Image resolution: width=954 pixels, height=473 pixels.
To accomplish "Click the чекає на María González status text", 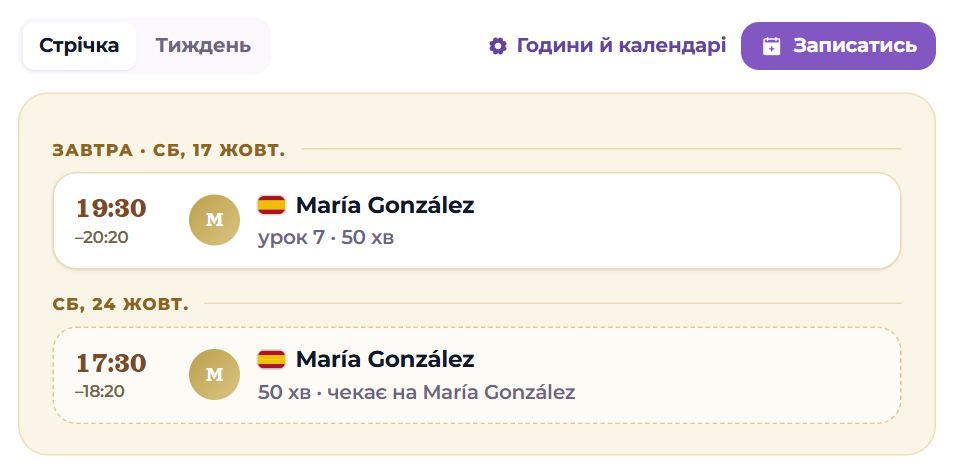I will 451,392.
